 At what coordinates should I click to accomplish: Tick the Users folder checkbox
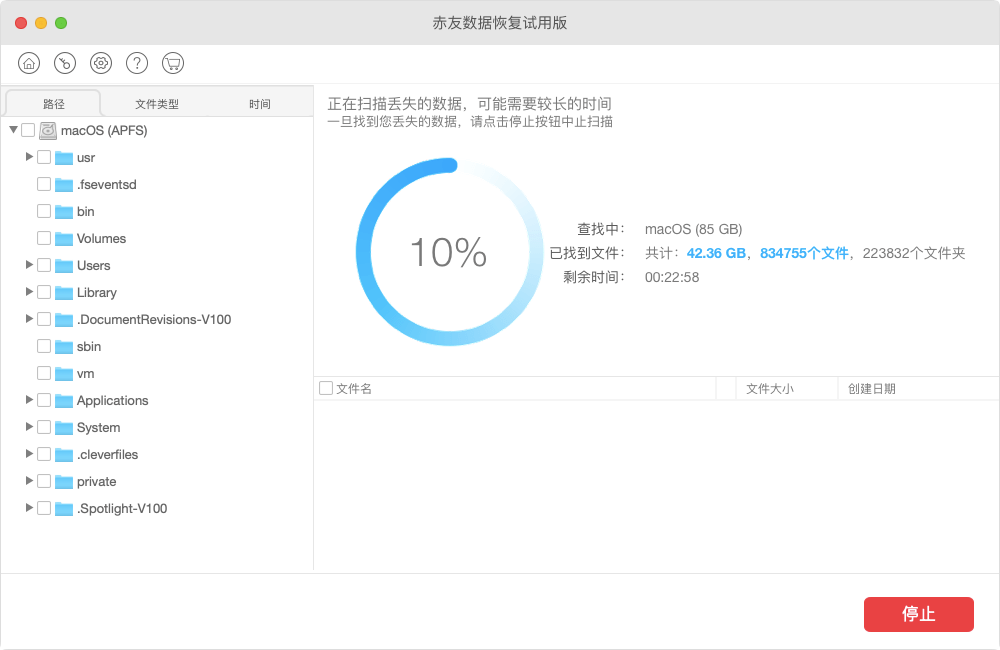pos(44,265)
